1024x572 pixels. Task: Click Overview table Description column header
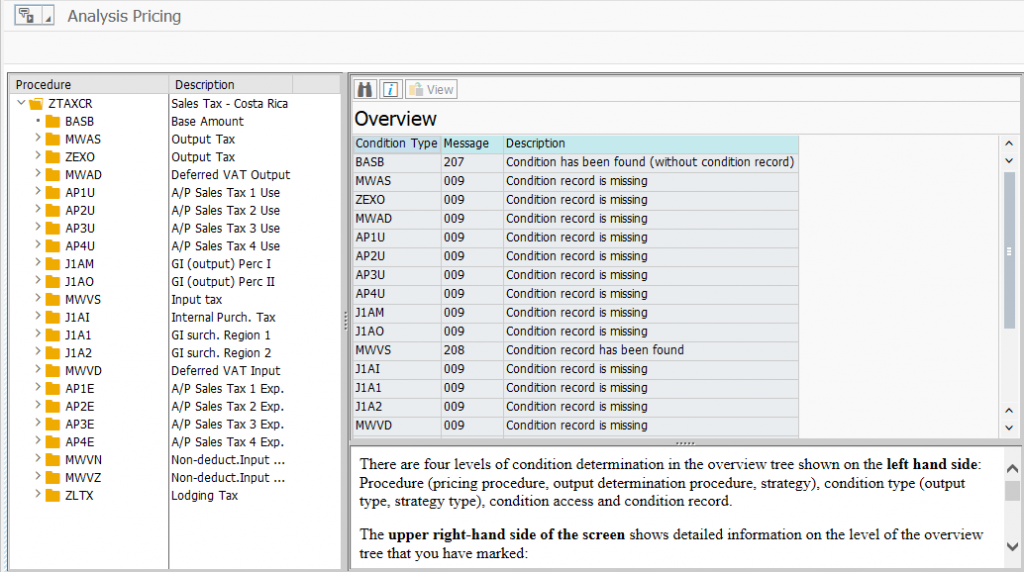(x=650, y=143)
